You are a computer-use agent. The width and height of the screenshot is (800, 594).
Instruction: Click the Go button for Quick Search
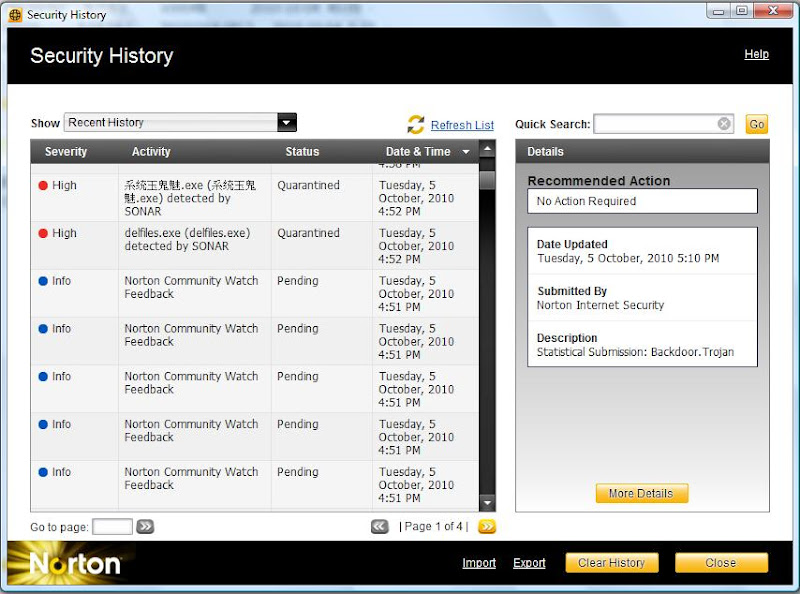(757, 124)
